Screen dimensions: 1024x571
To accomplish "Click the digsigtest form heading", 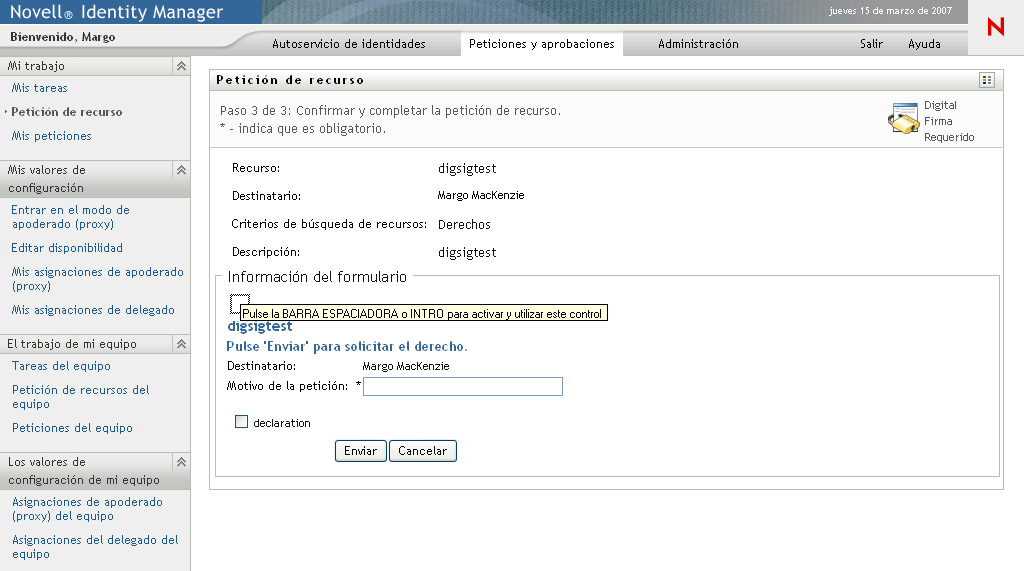I will pos(260,327).
